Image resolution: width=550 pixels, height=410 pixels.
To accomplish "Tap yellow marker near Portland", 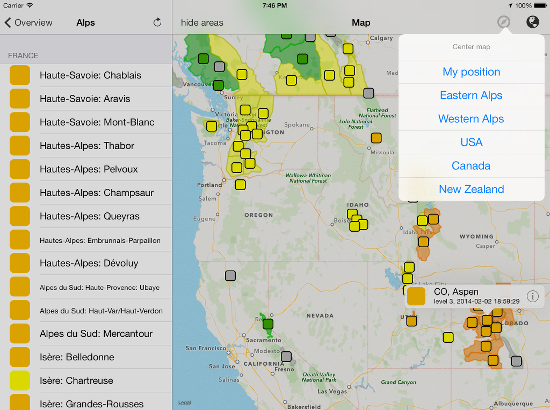I will tap(240, 184).
